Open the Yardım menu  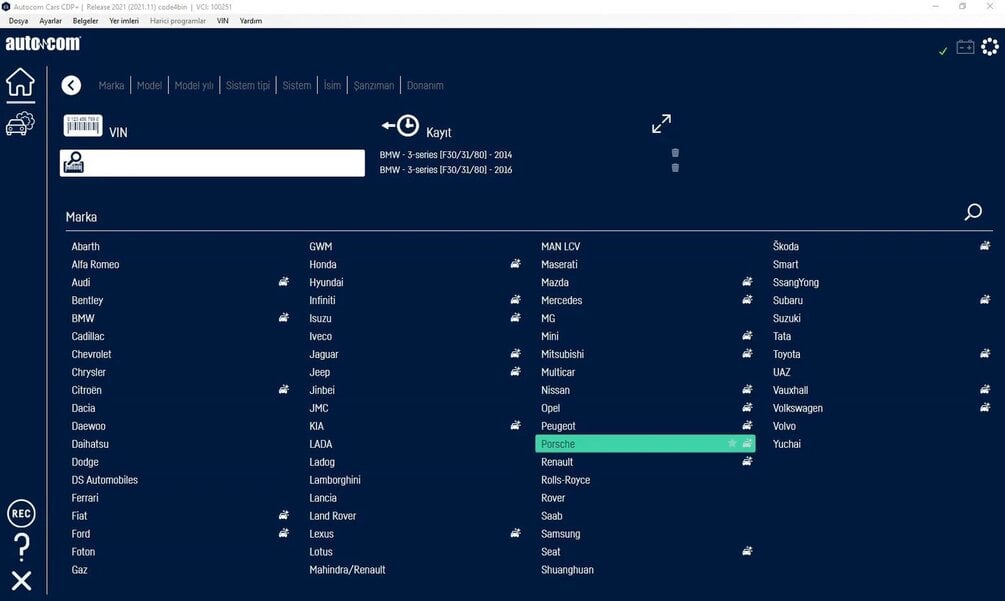tap(251, 21)
